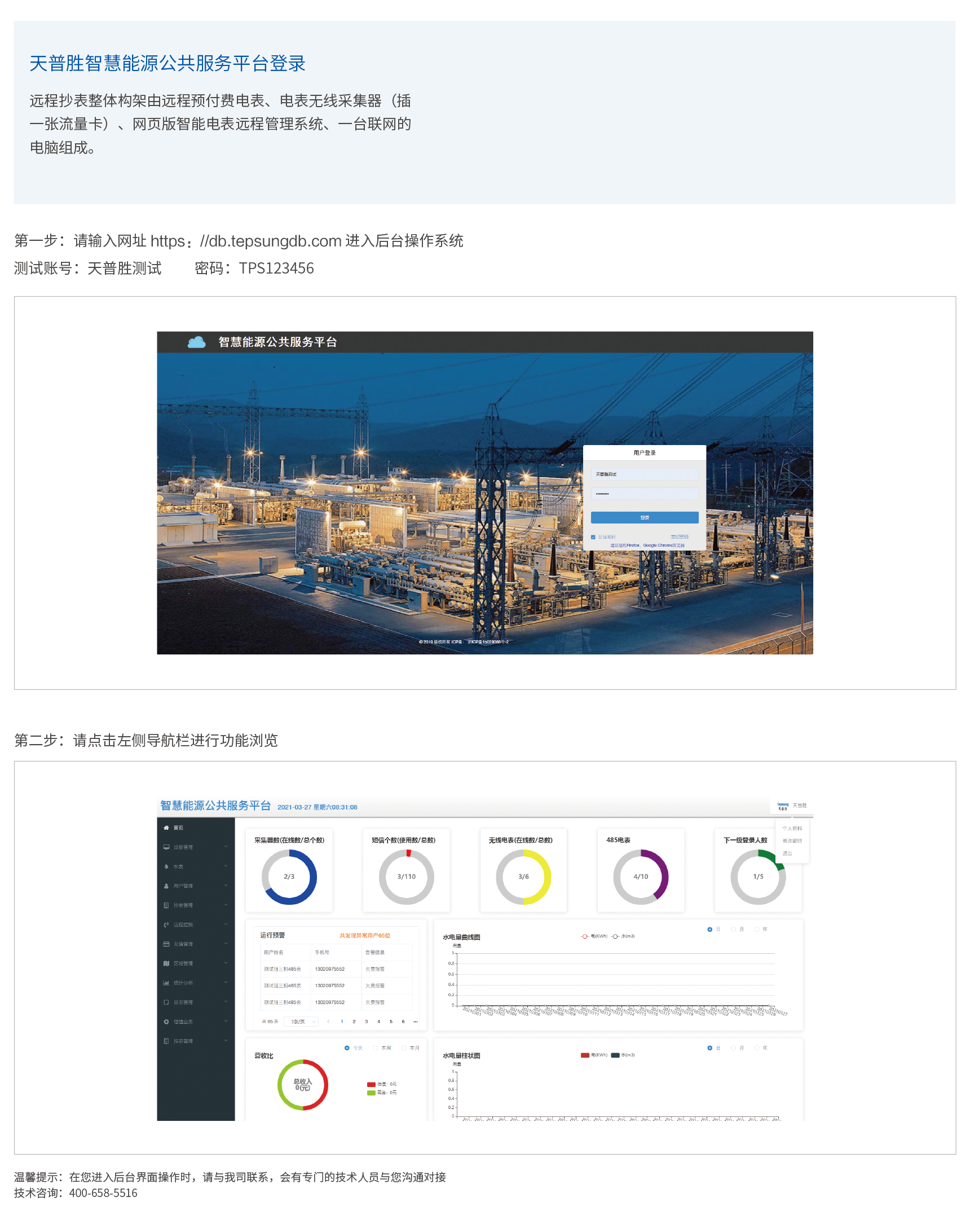Go to page 6 of 运行预警 table
Image resolution: width=970 pixels, height=1232 pixels.
tap(403, 1021)
